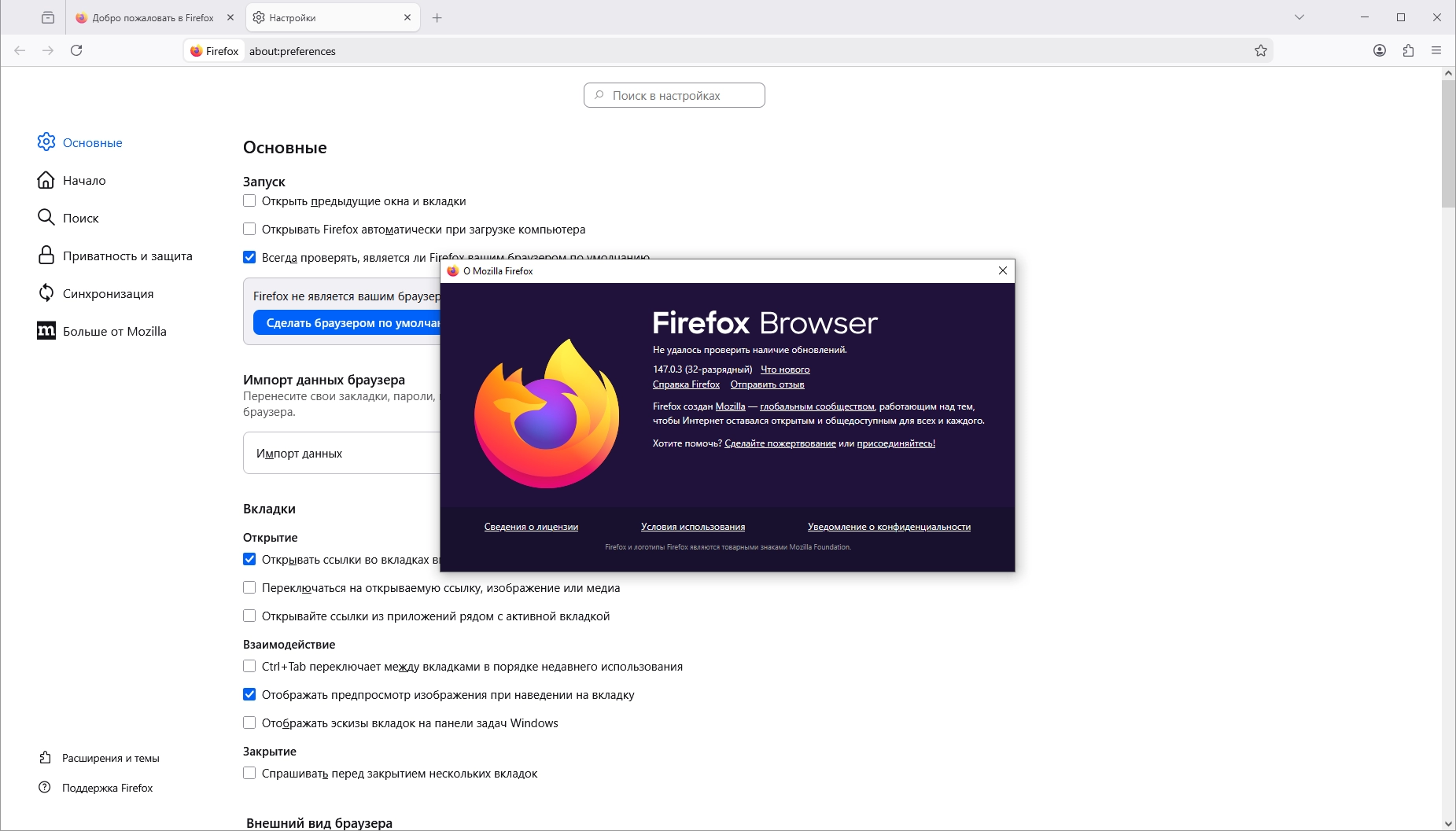Enable 'Открыть предыдущие окна и вкладки' checkbox
Viewport: 1456px width, 831px height.
(249, 200)
